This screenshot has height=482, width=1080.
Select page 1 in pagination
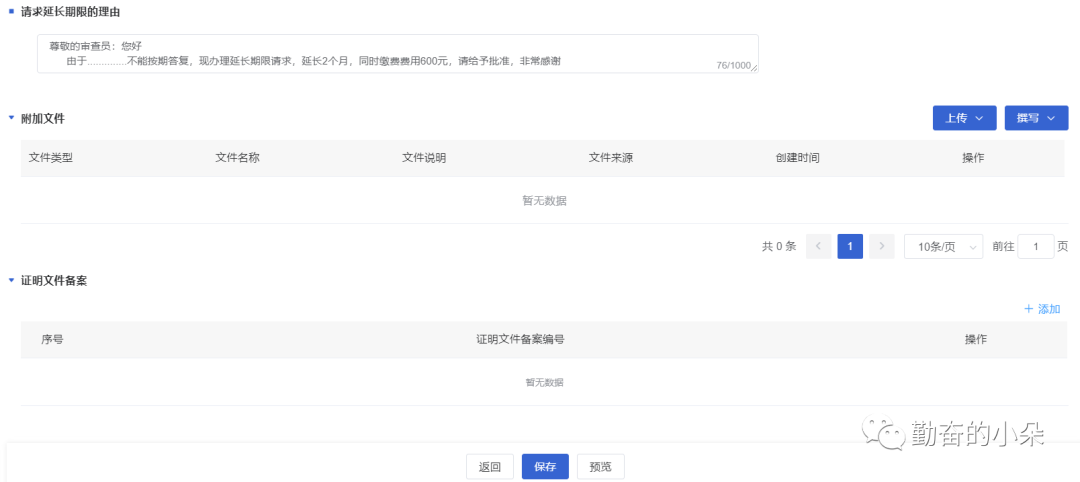point(850,247)
